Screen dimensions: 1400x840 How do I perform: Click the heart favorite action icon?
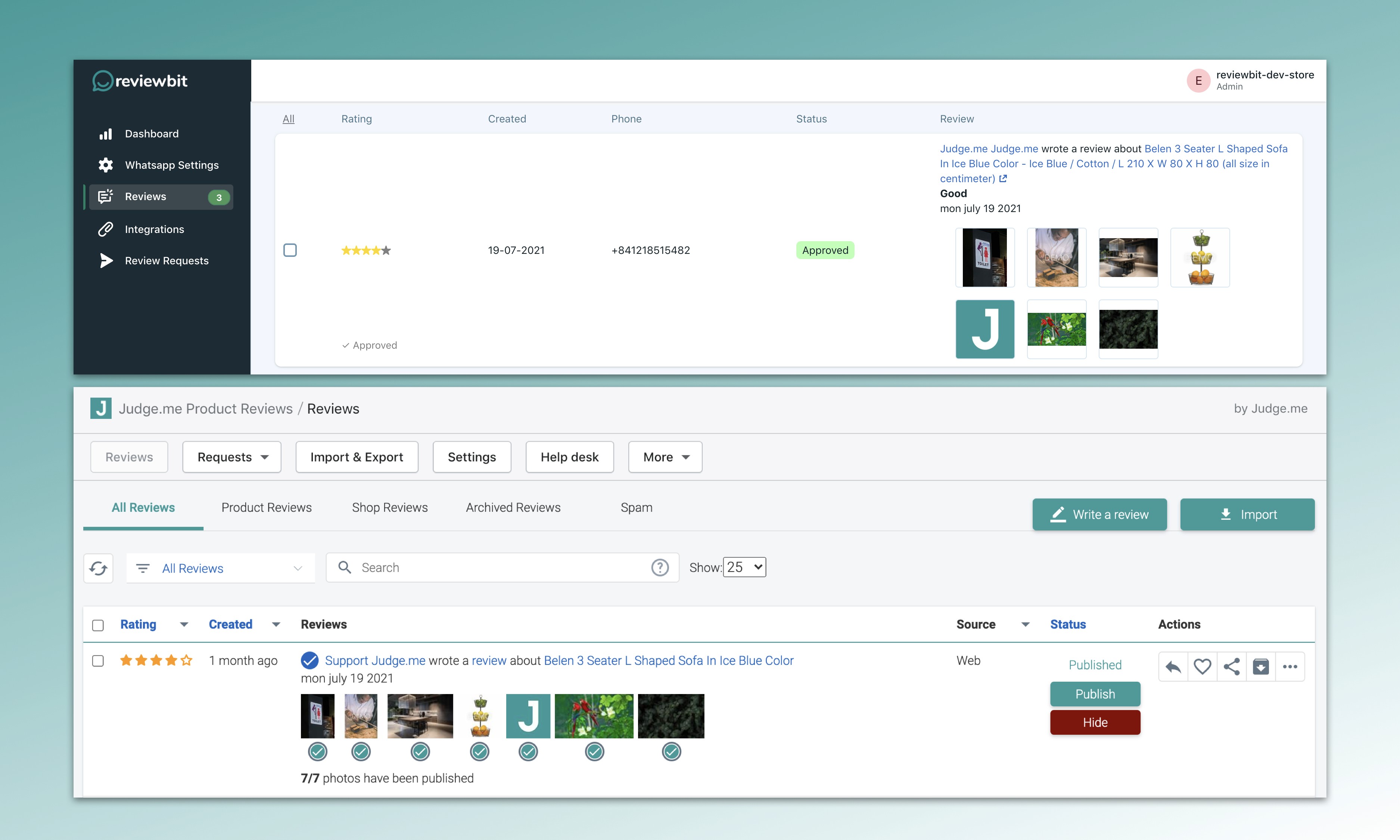[x=1202, y=667]
